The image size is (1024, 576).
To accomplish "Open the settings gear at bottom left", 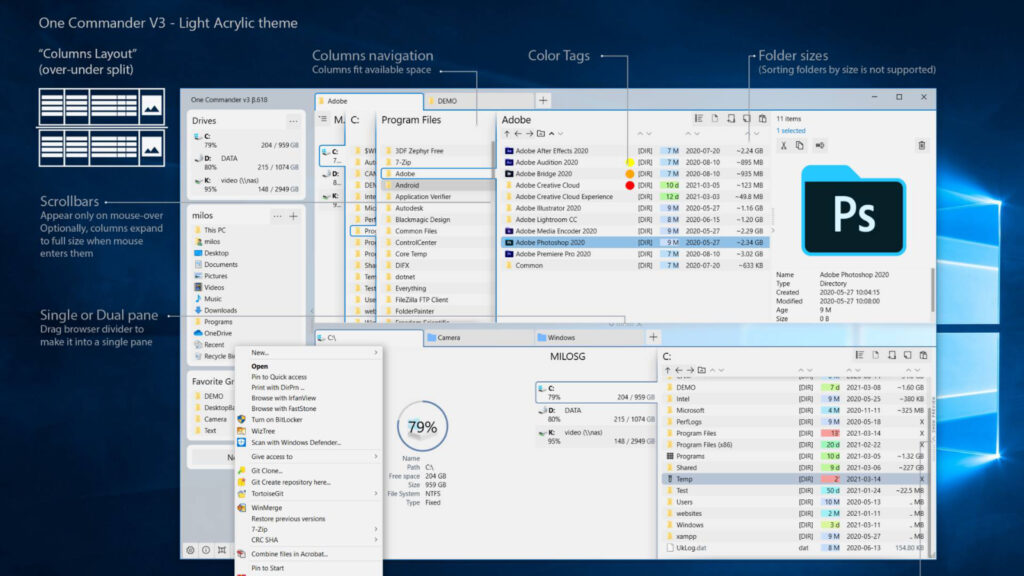I will coord(190,551).
